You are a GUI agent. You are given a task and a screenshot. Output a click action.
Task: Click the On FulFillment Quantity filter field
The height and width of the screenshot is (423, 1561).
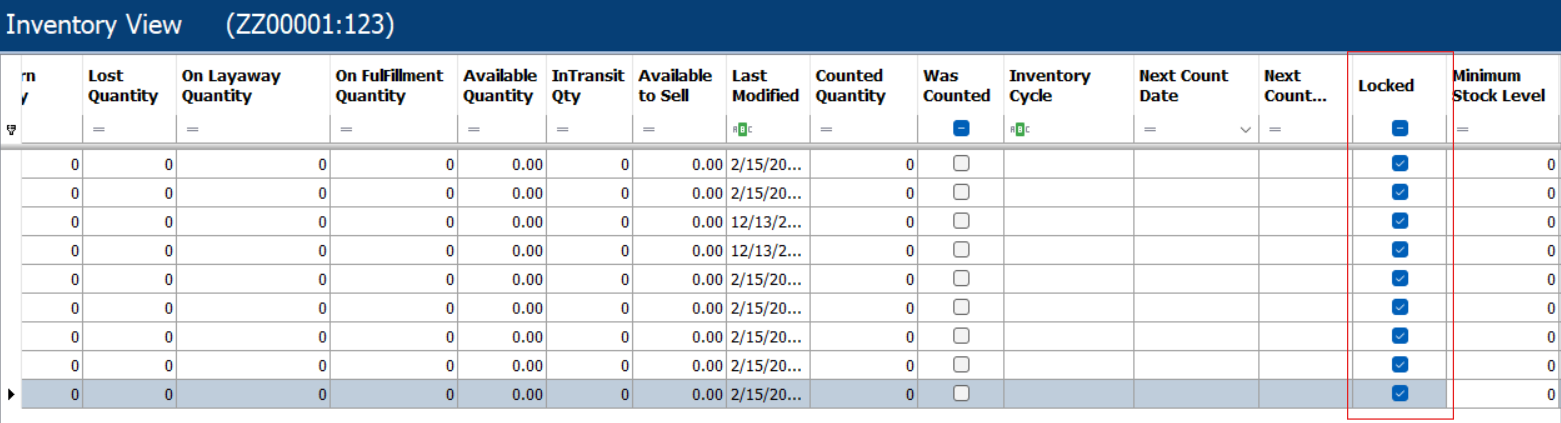point(393,129)
